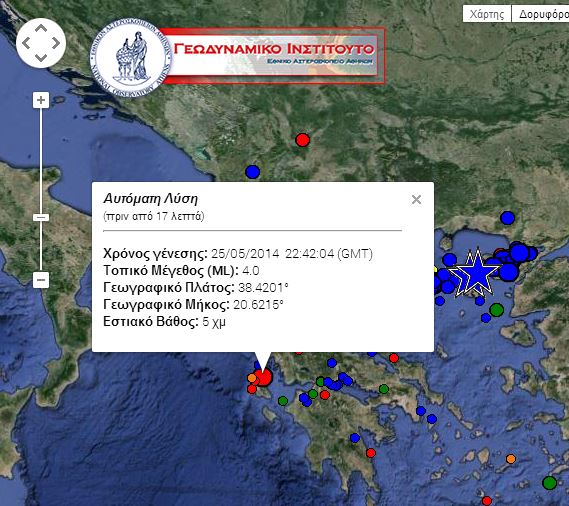Click the Αυτόματη Λύση popup title
Viewport: 569px width, 506px height.
pyautogui.click(x=151, y=199)
